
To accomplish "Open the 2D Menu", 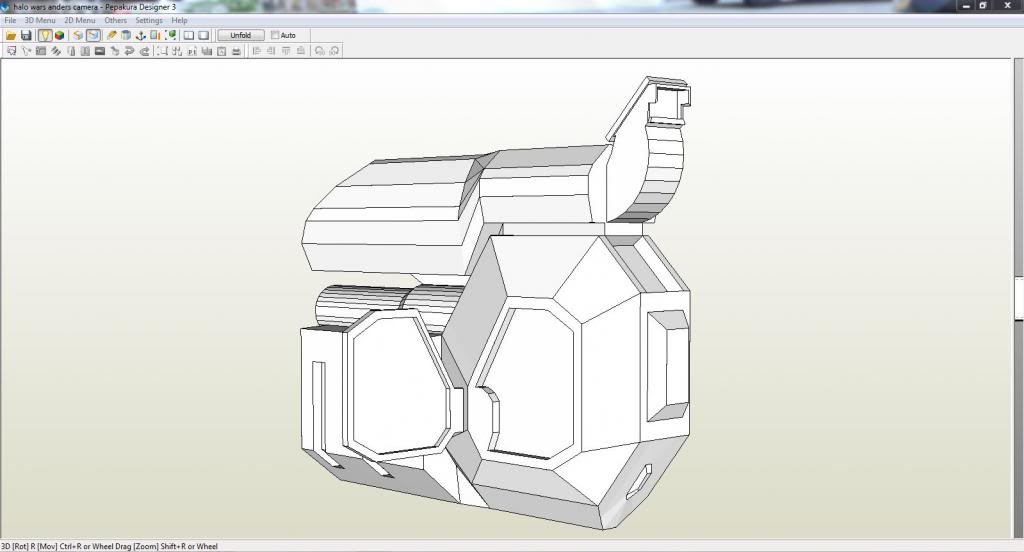I will (80, 20).
